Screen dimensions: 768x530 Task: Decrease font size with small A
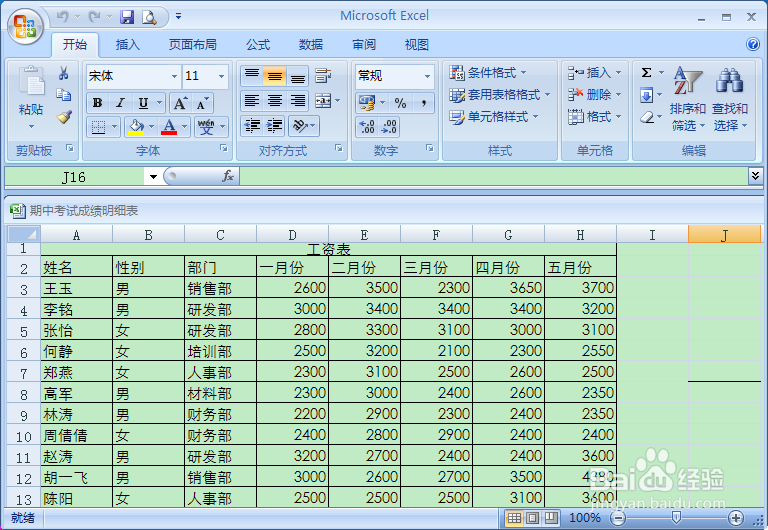[x=202, y=103]
